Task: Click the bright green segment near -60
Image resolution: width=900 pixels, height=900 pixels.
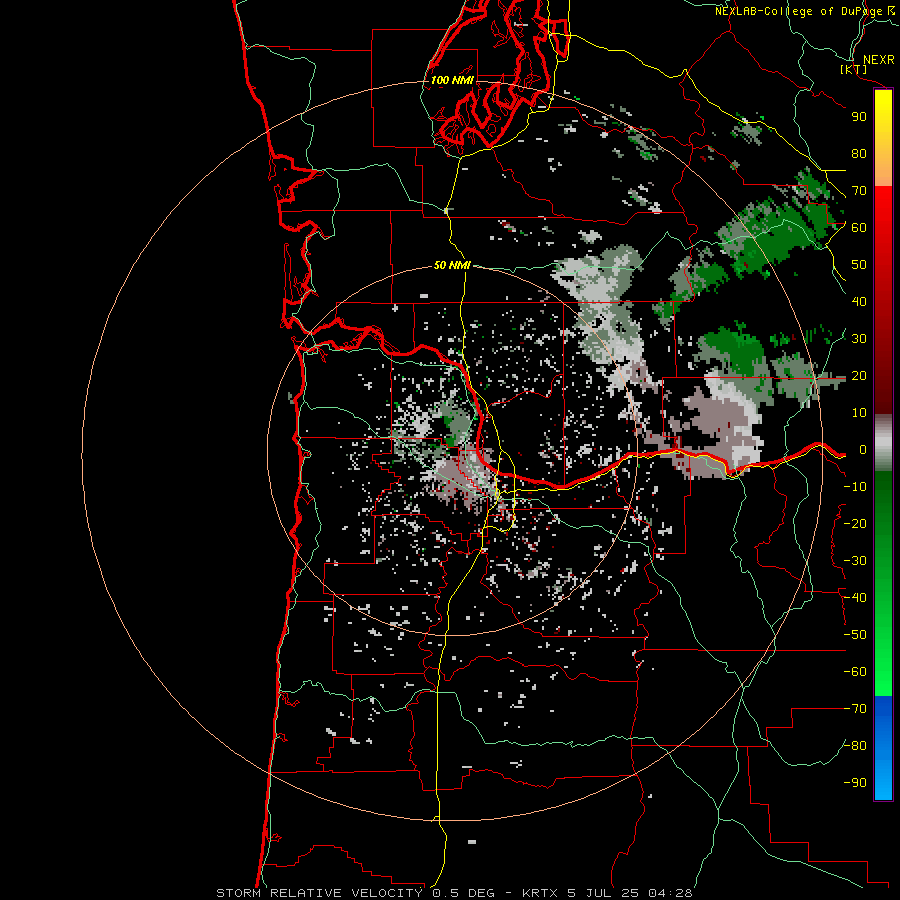Action: 883,672
